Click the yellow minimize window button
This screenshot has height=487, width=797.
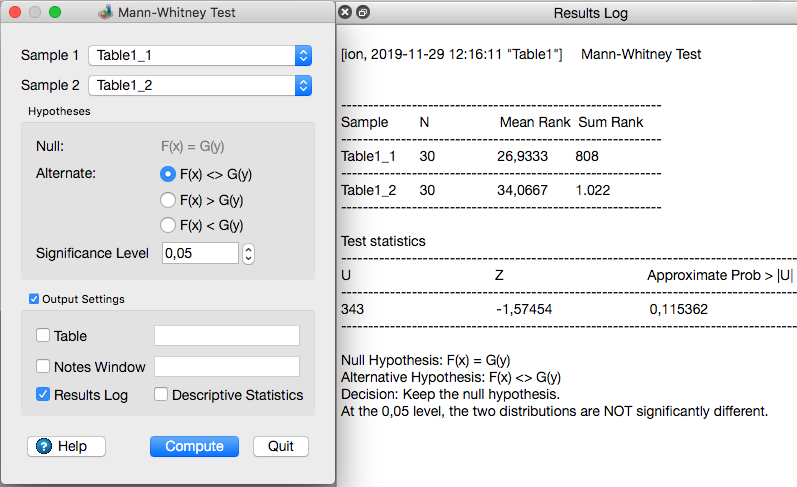35,12
